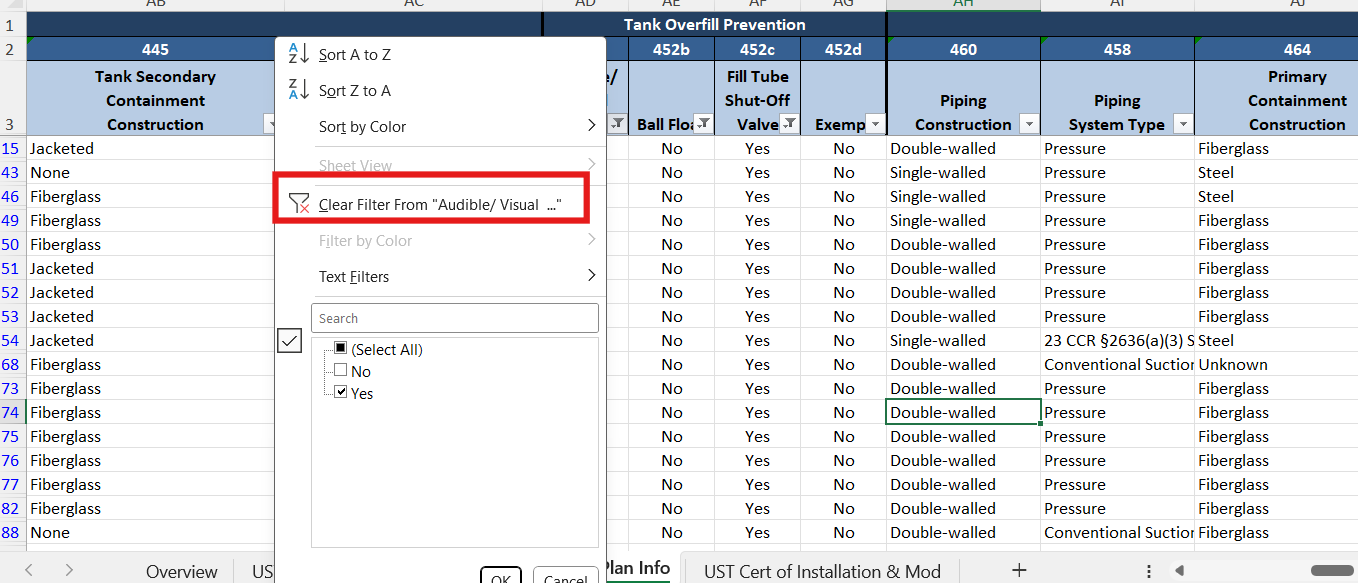Screen dimensions: 1358x583
Task: Add a new sheet with plus button
Action: 1019,570
